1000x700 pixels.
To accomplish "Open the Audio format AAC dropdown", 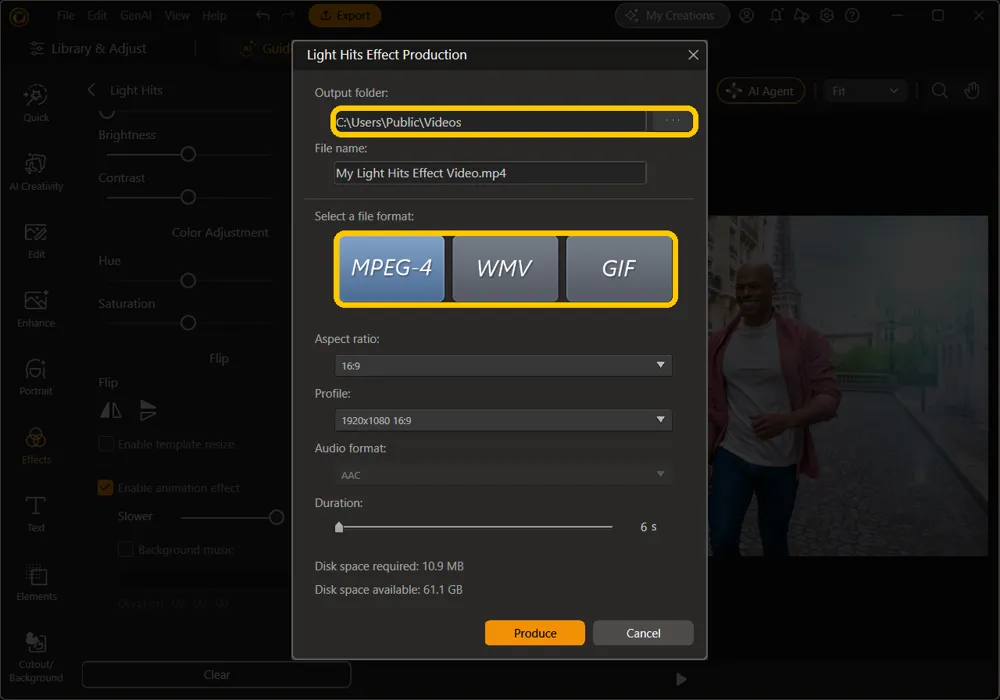I will click(x=503, y=475).
